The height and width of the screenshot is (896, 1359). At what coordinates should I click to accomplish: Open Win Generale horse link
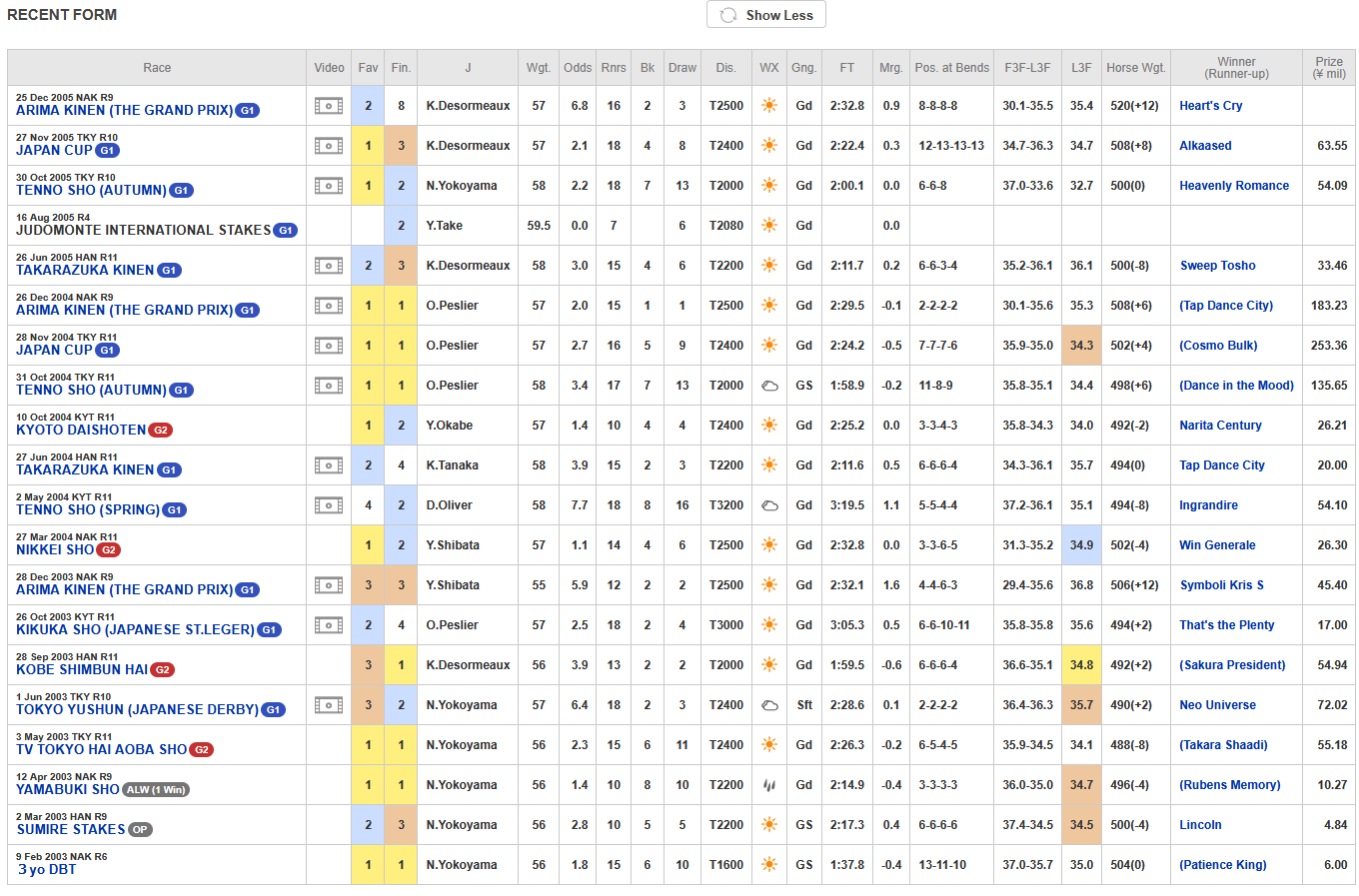tap(1217, 545)
